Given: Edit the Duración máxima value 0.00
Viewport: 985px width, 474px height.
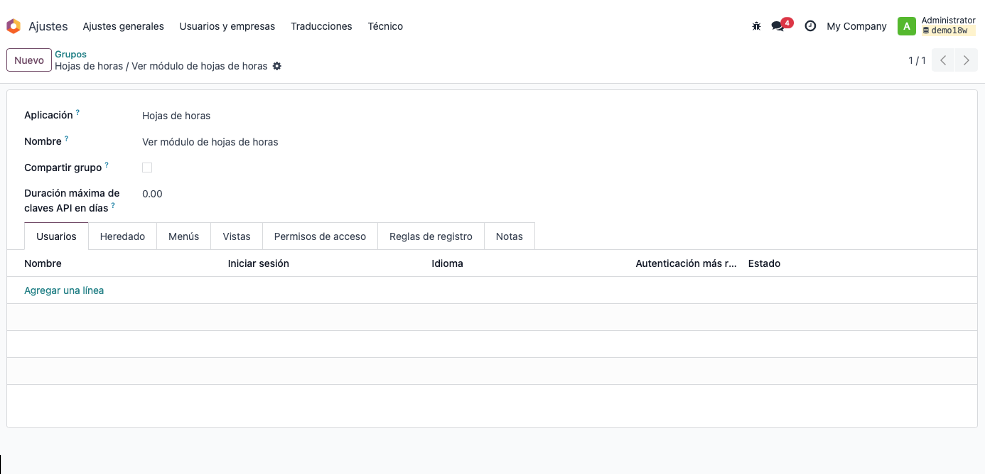Looking at the screenshot, I should 152,194.
